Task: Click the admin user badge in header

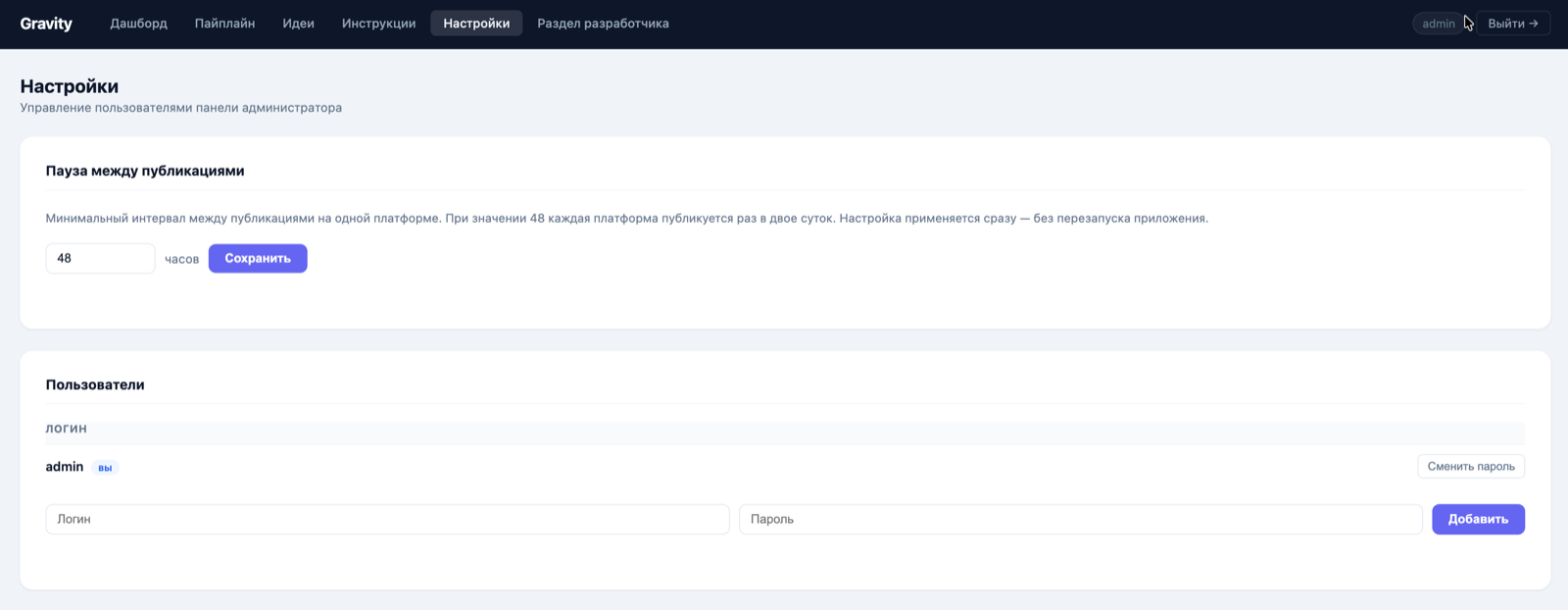Action: click(x=1439, y=24)
